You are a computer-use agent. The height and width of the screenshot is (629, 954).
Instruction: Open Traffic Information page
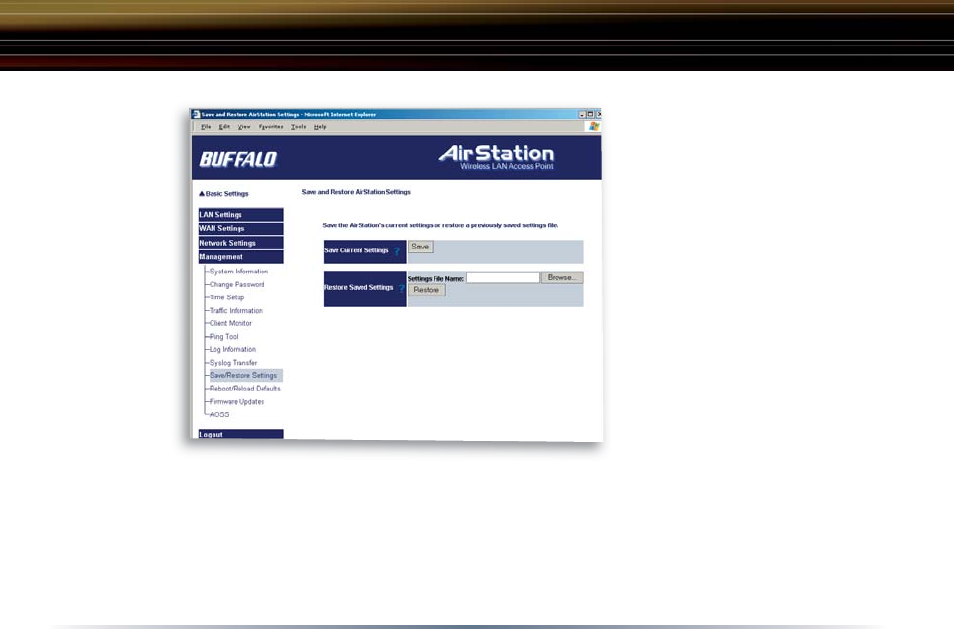click(x=236, y=310)
